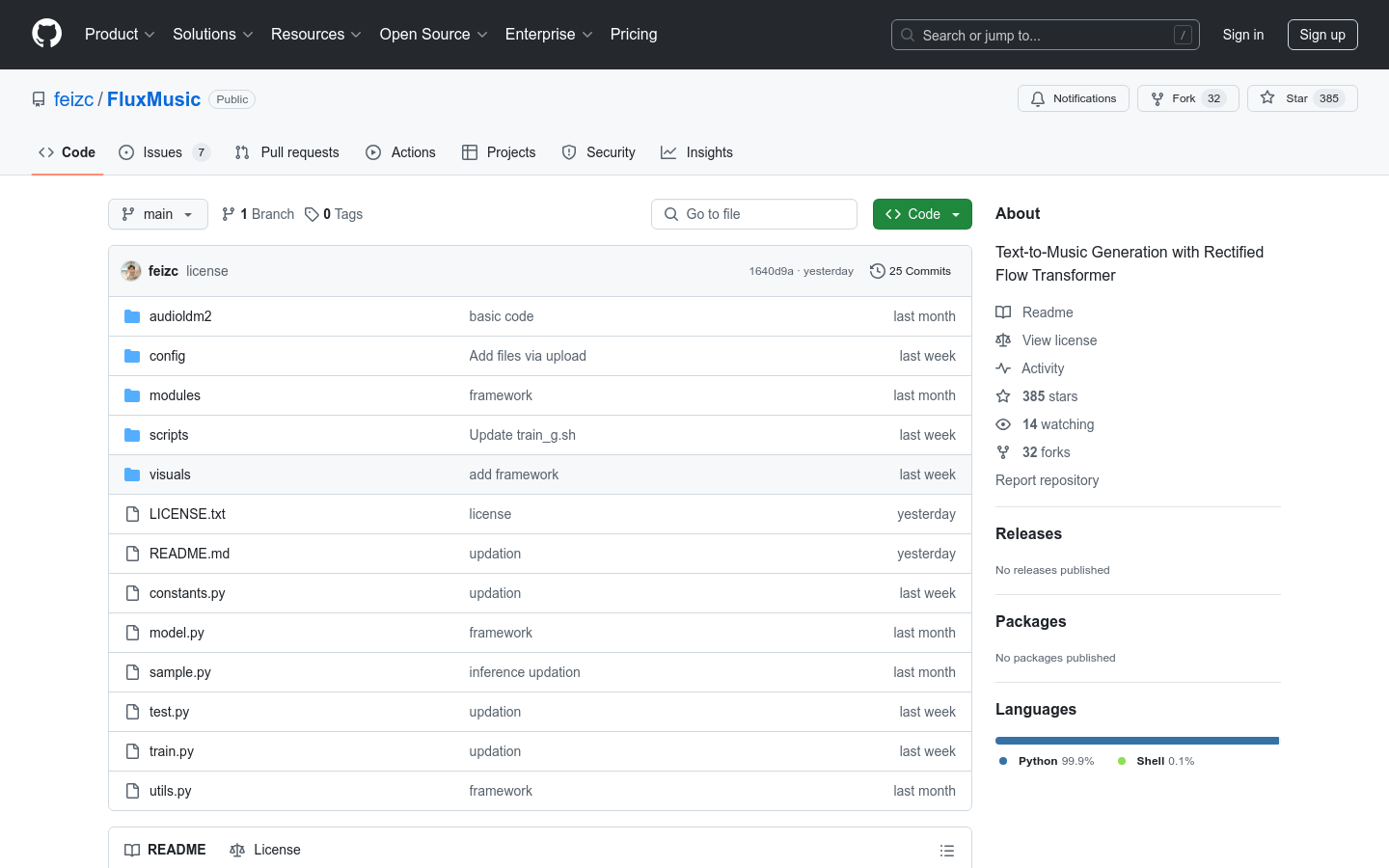Open the 'Update train_g.sh' commit message
Image resolution: width=1389 pixels, height=868 pixels.
(522, 435)
